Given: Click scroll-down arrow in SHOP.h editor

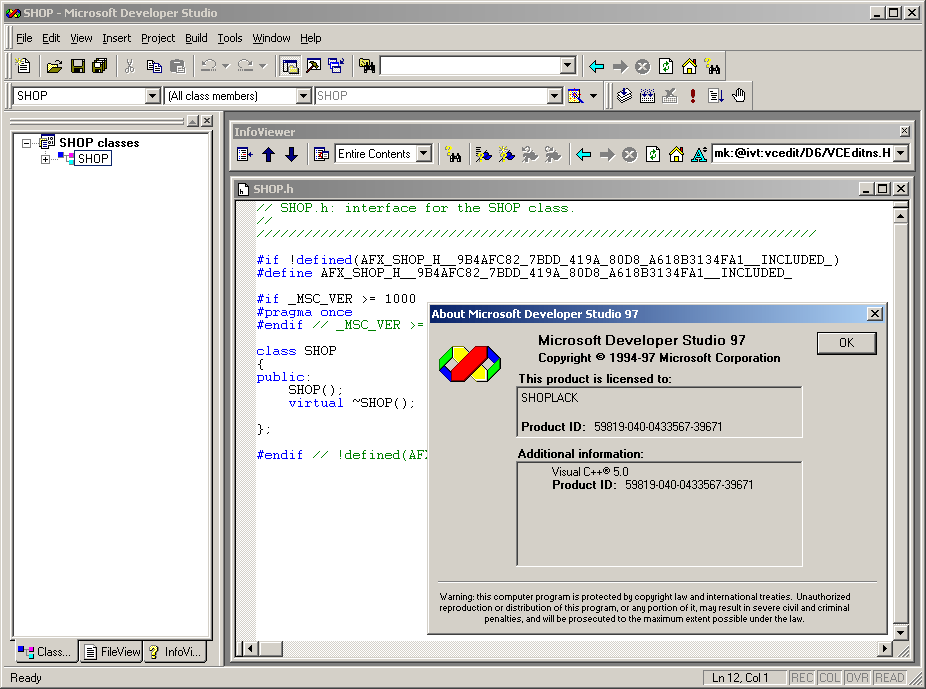Looking at the screenshot, I should click(x=900, y=632).
